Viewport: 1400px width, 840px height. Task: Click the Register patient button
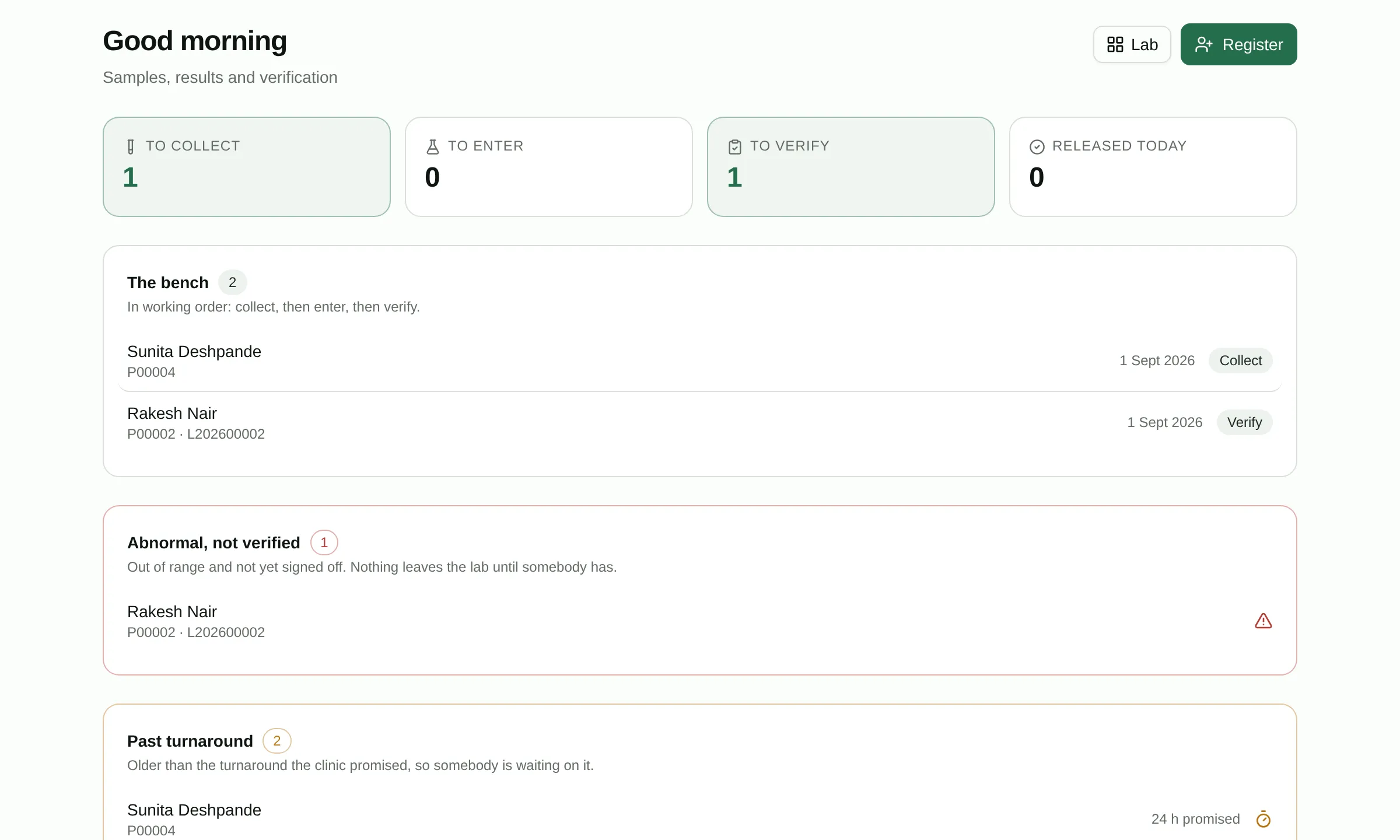point(1238,44)
